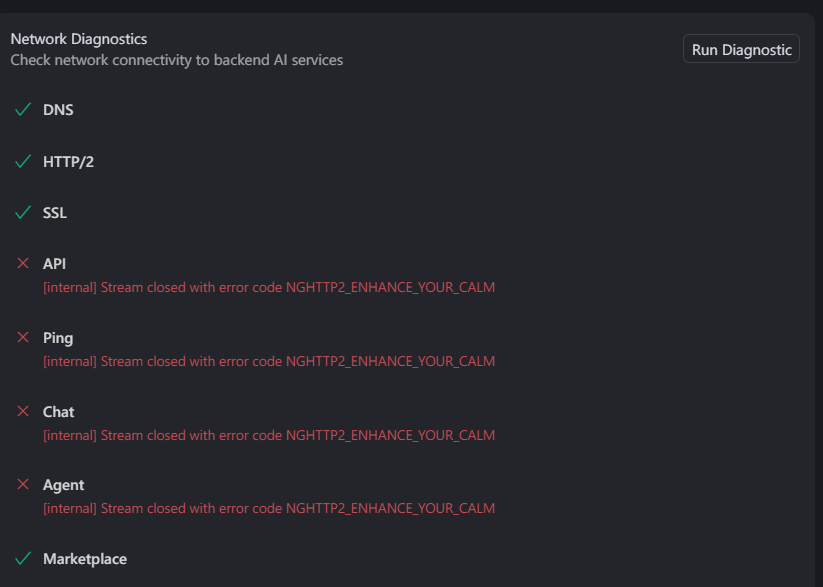Click the error message under Chat
The image size is (823, 587).
(x=269, y=435)
